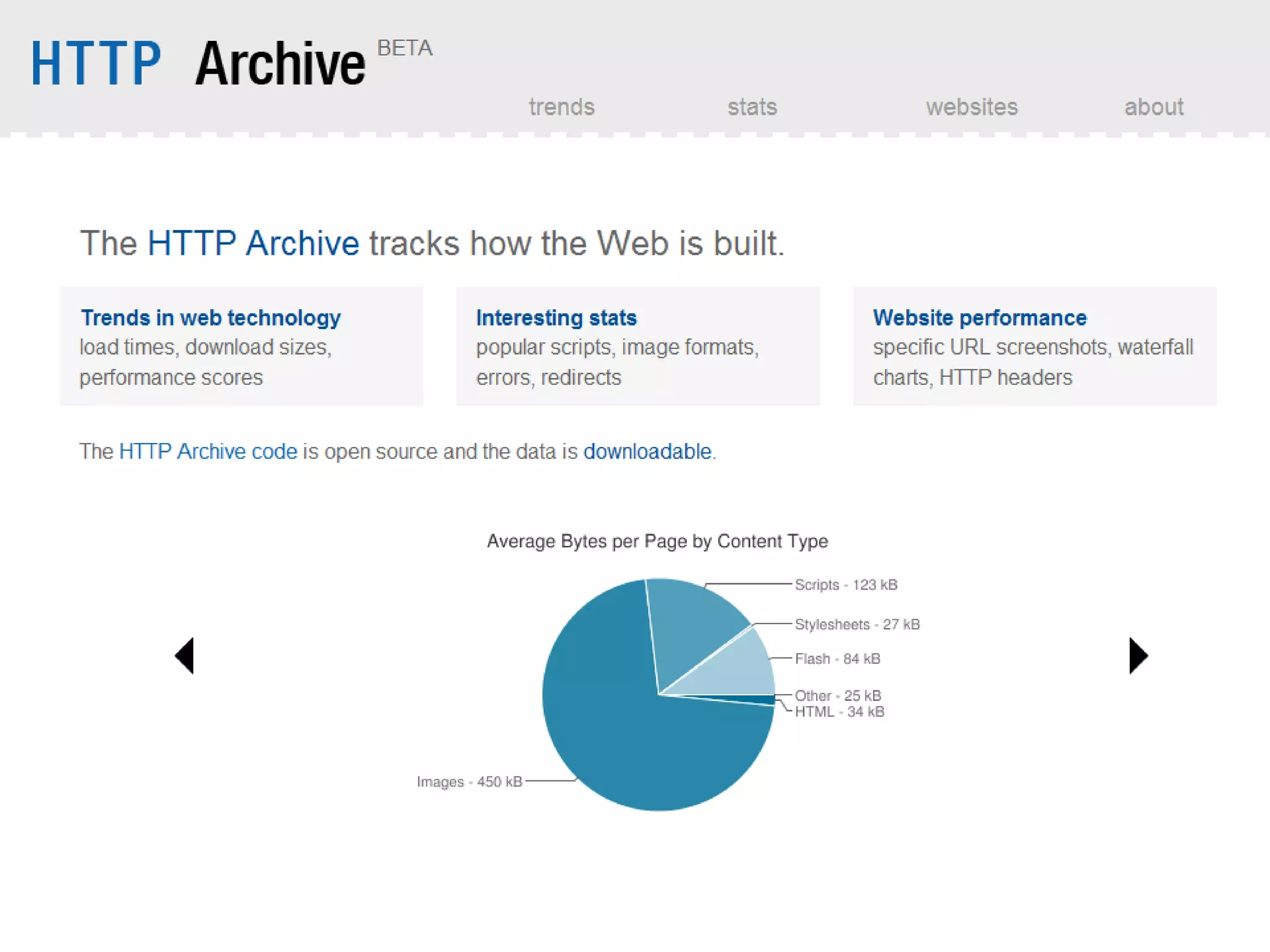
Task: Follow the HTTP Archive headline link
Action: click(253, 243)
